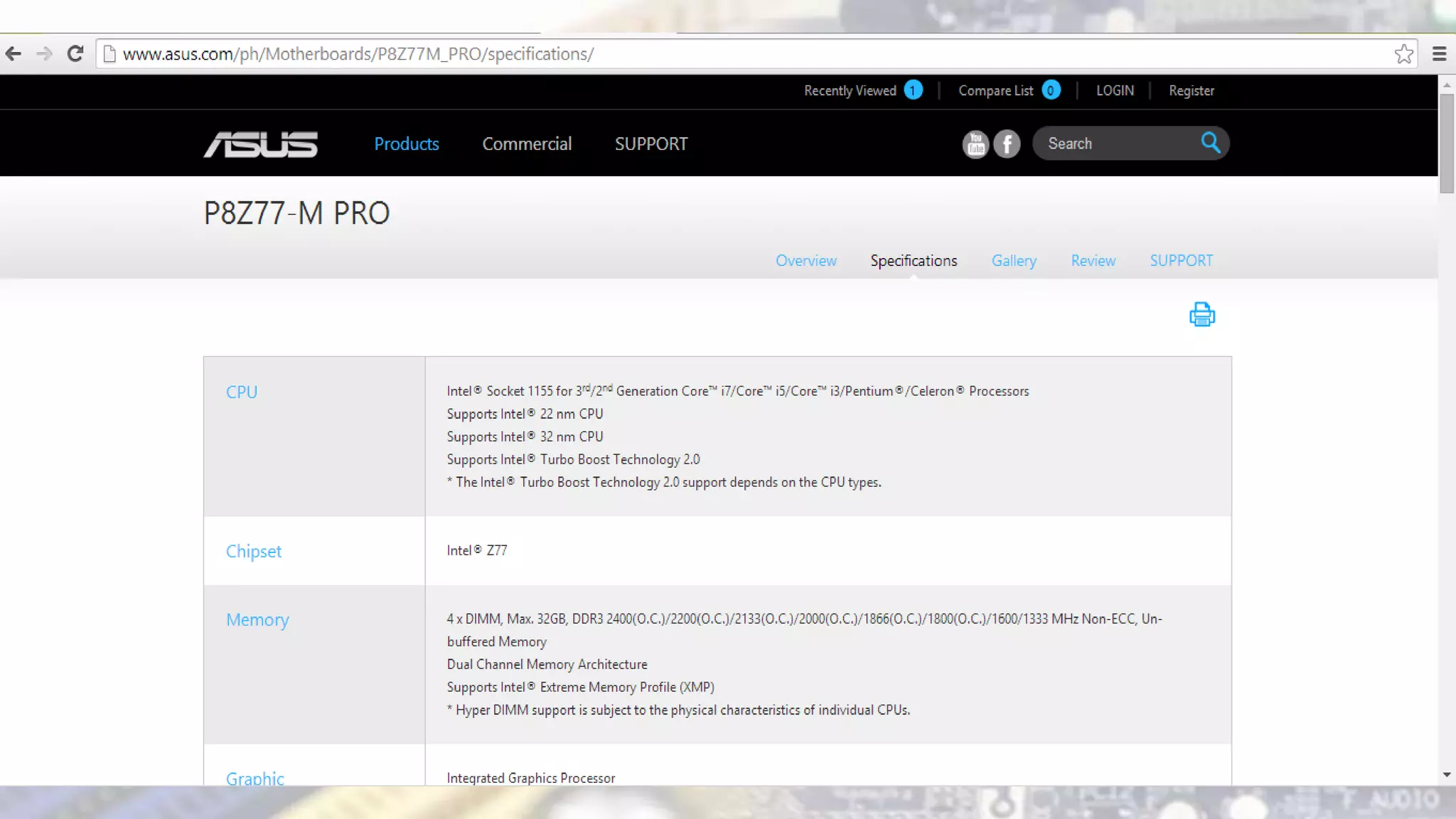Viewport: 1456px width, 819px height.
Task: Click the Compare List count badge
Action: [x=1051, y=90]
